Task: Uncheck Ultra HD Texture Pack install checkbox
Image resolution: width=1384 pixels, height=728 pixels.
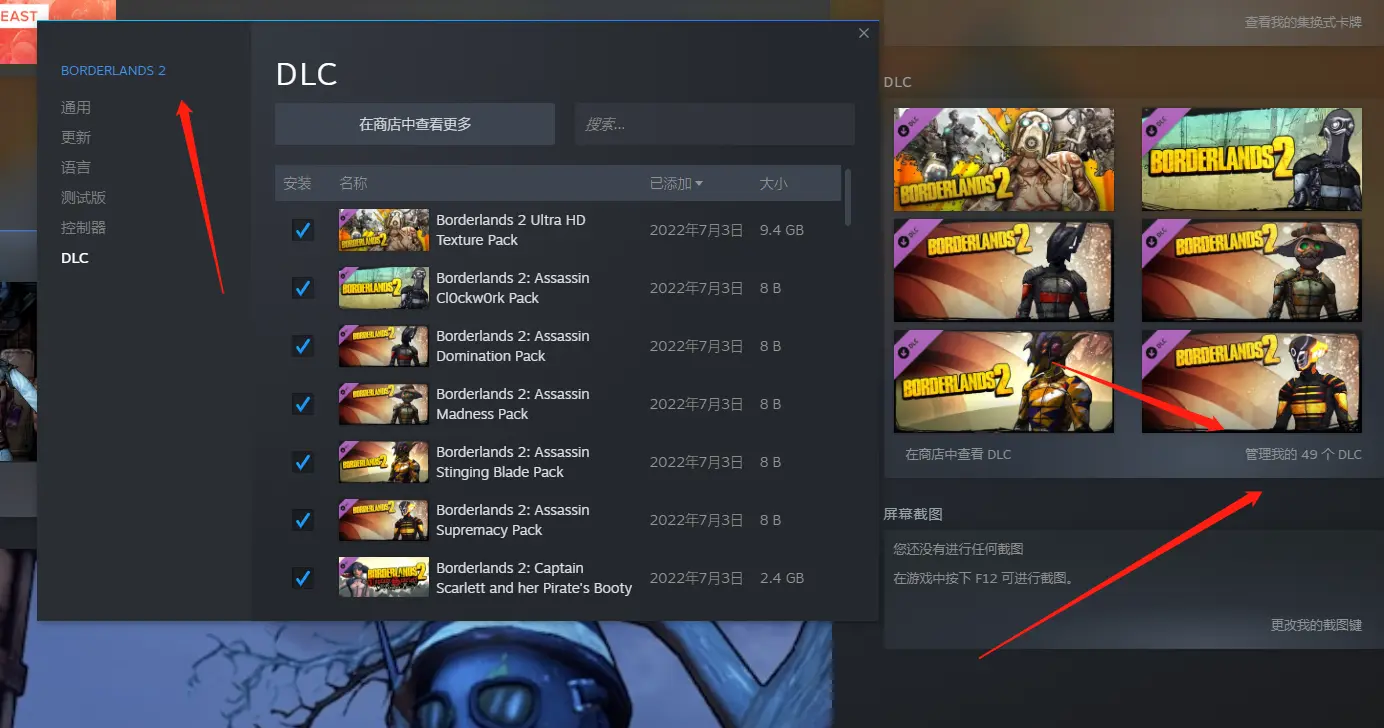Action: (302, 230)
